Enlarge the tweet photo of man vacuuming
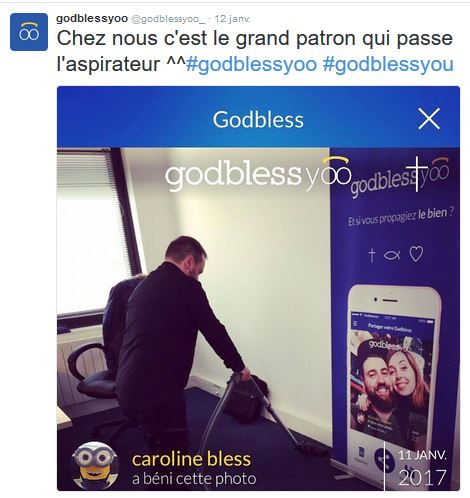 tap(258, 319)
